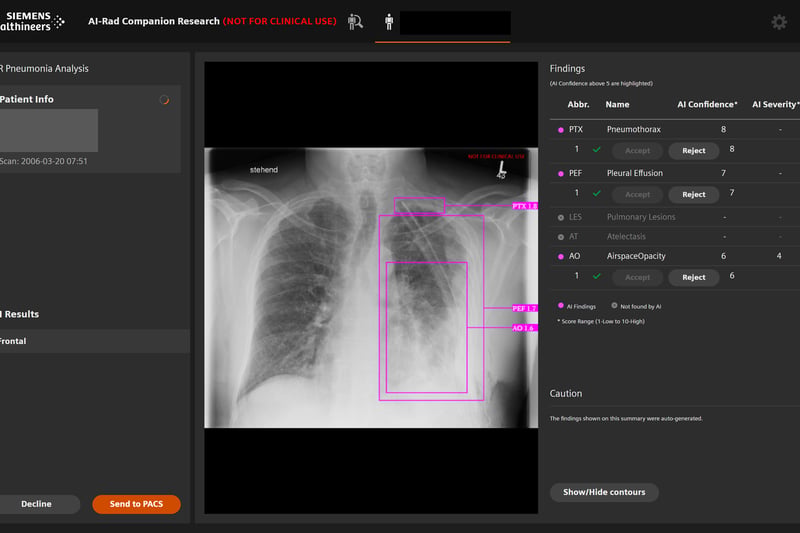Screen dimensions: 800x533
Task: Click the AO 1 6 label on X-ray
Action: (x=525, y=328)
